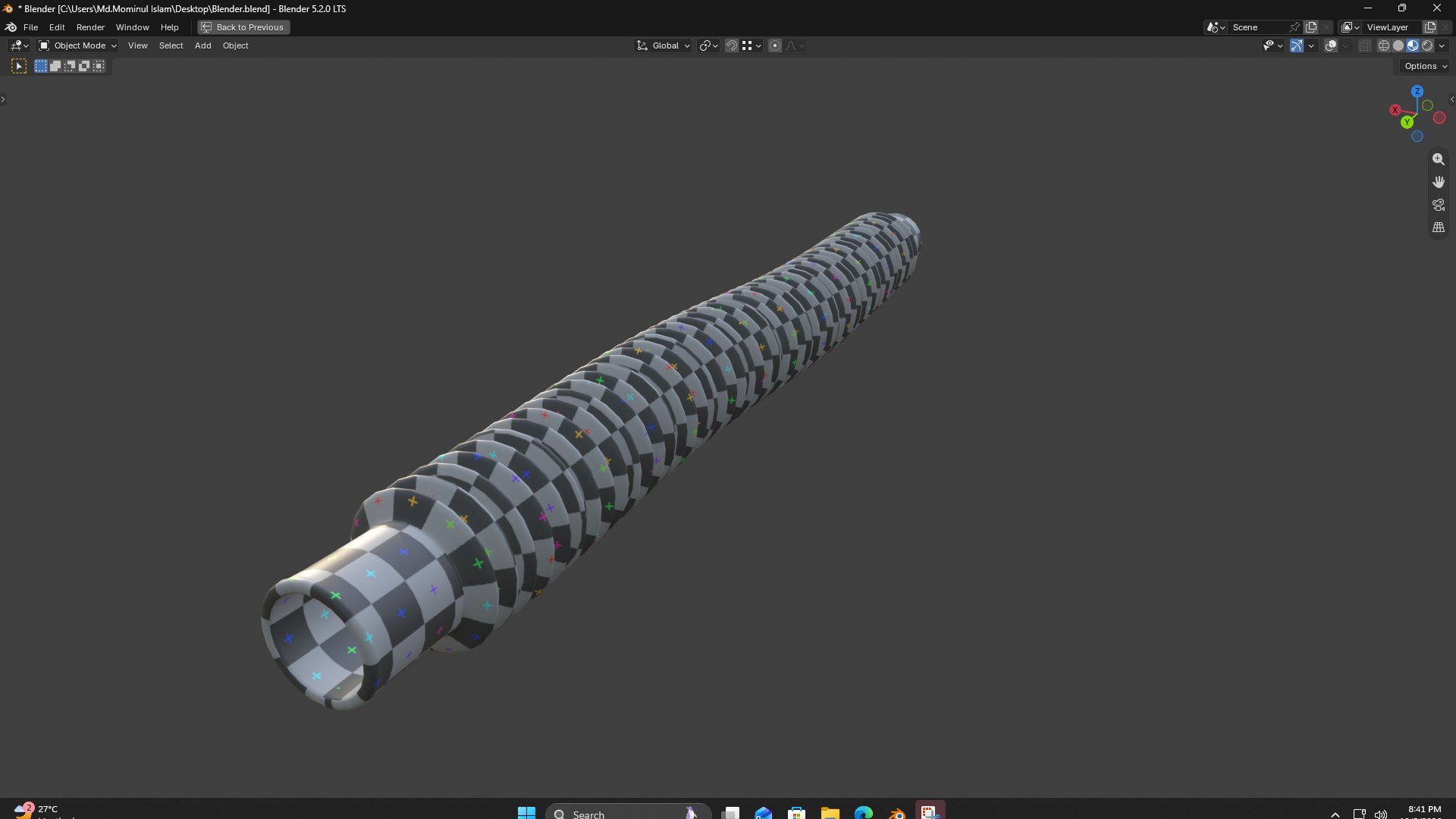Toggle snapping magnet

(x=731, y=45)
